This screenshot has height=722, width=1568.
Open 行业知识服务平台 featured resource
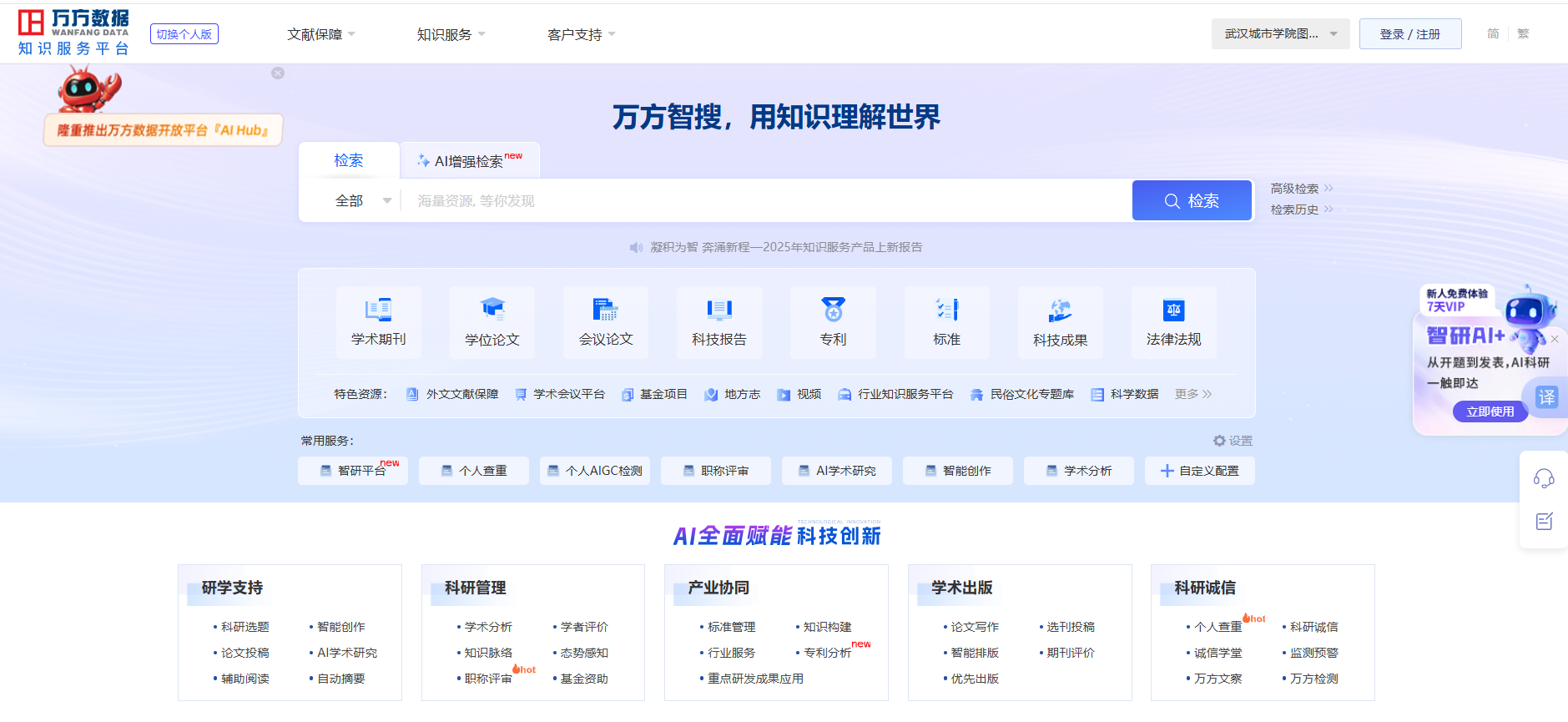(895, 394)
